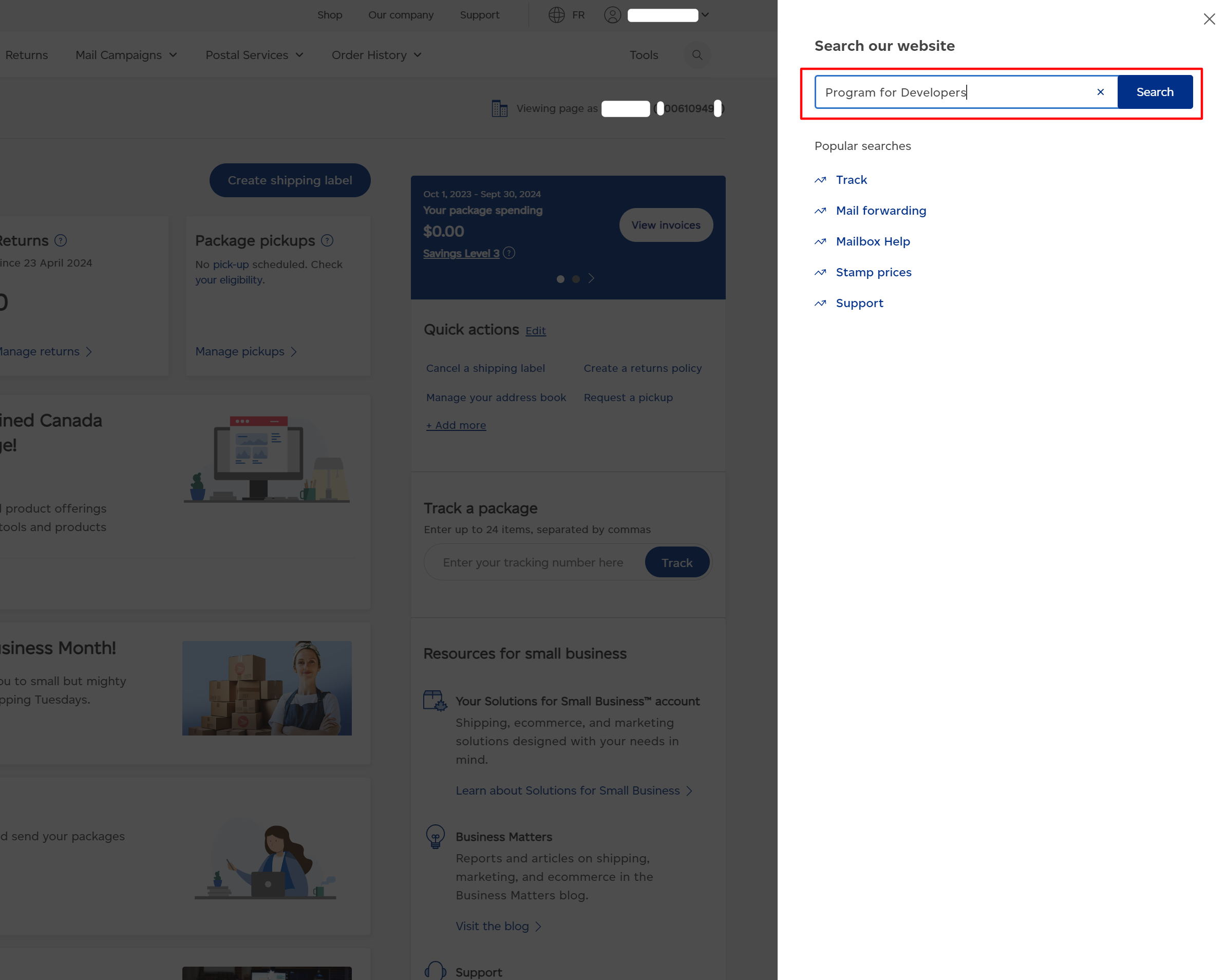Open the your eligibility link

tap(230, 280)
